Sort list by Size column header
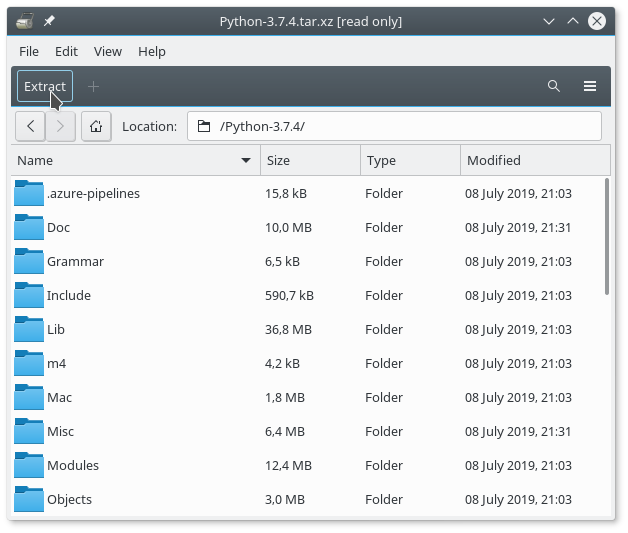 pos(310,160)
